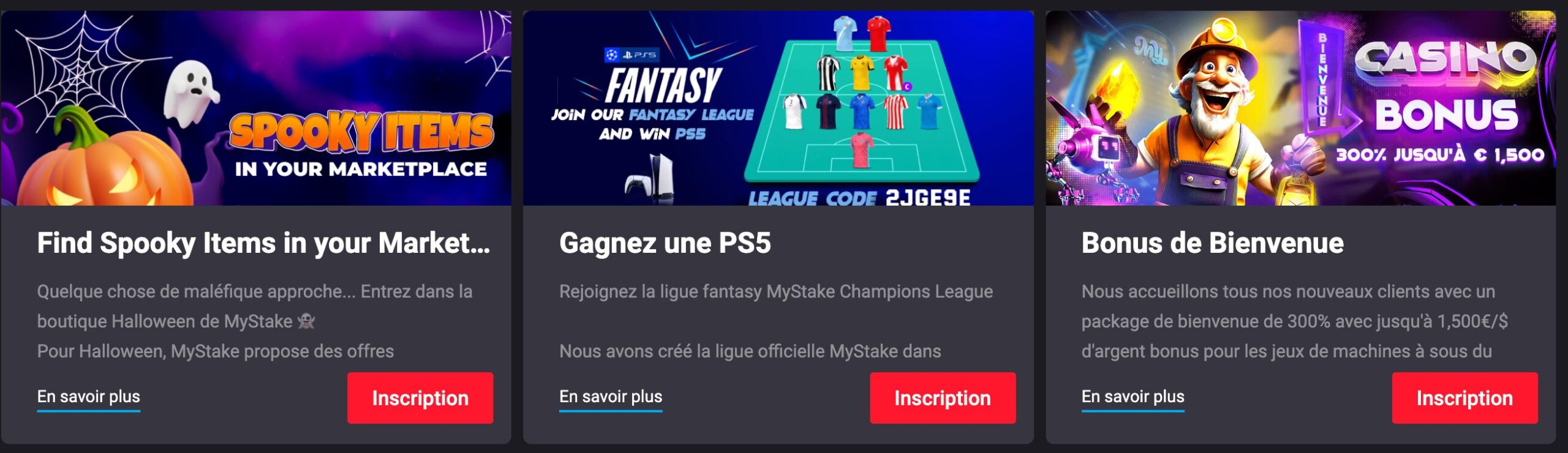Click the vertical Bienvenue arrow sign
The height and width of the screenshot is (453, 1568).
1326,80
